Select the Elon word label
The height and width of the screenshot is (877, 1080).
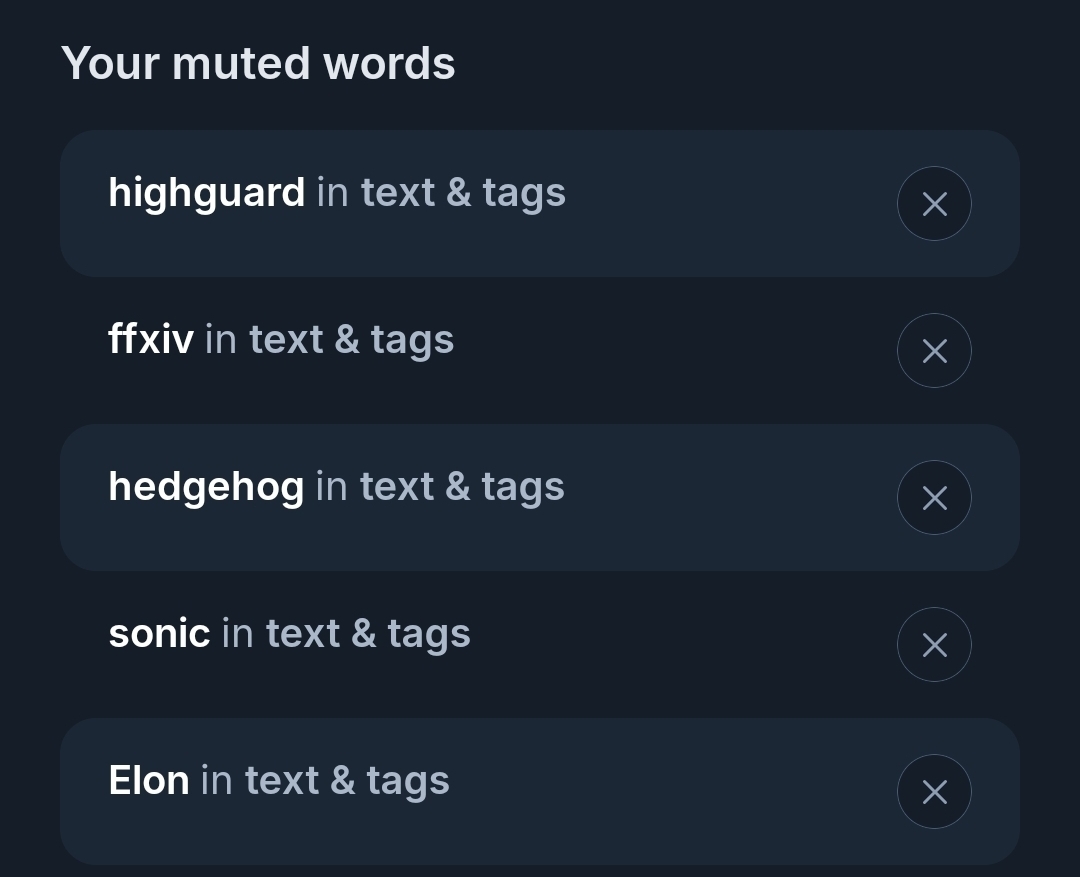tap(148, 781)
